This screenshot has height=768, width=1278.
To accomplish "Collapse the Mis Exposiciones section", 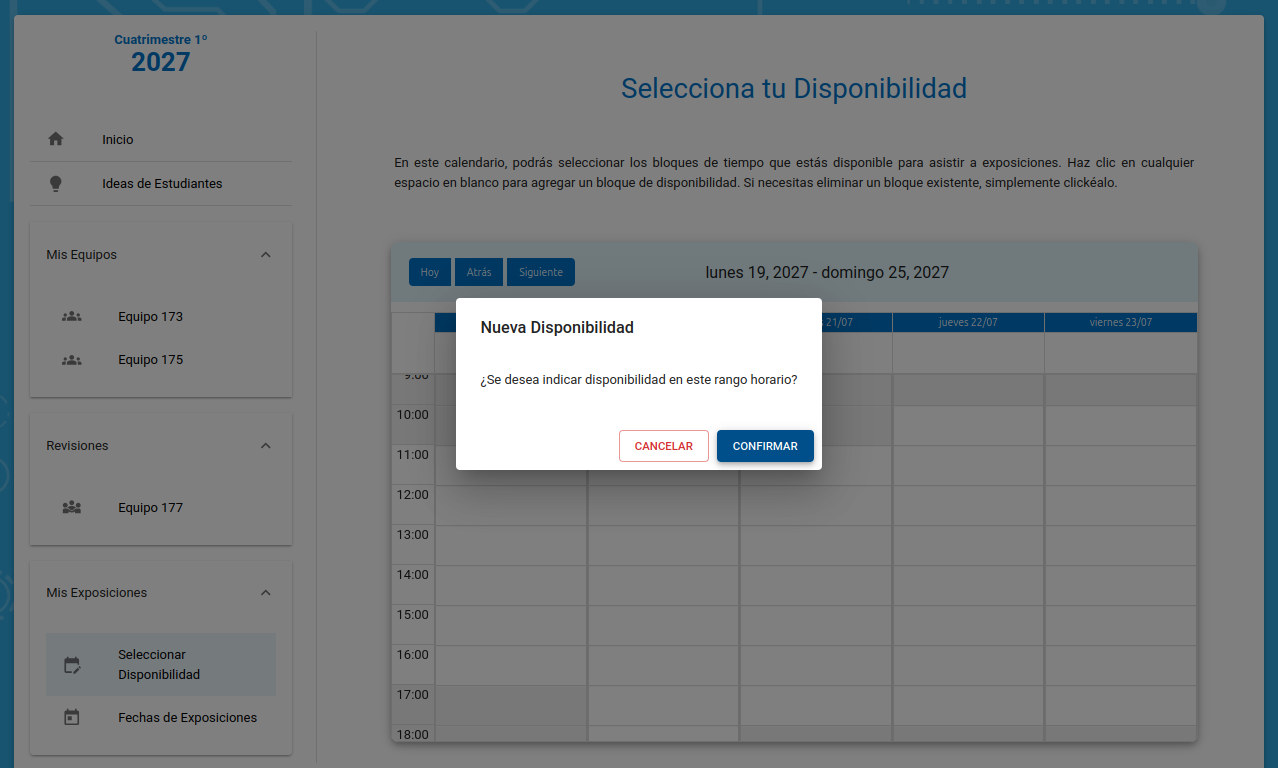I will 265,593.
